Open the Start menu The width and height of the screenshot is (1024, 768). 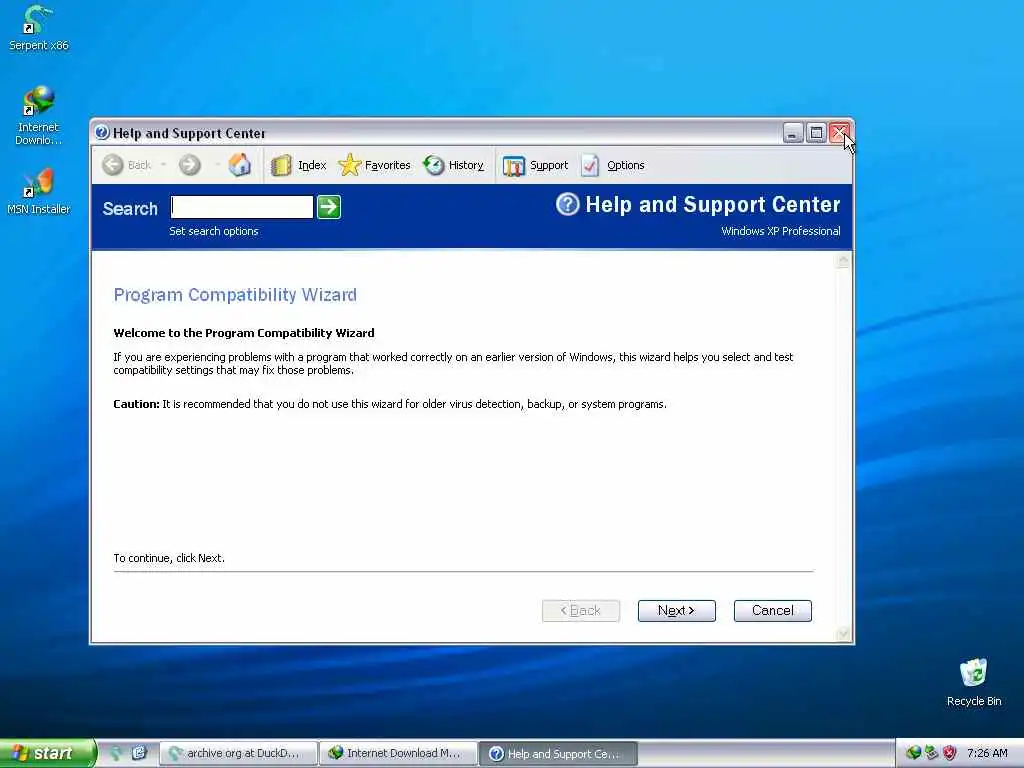47,753
